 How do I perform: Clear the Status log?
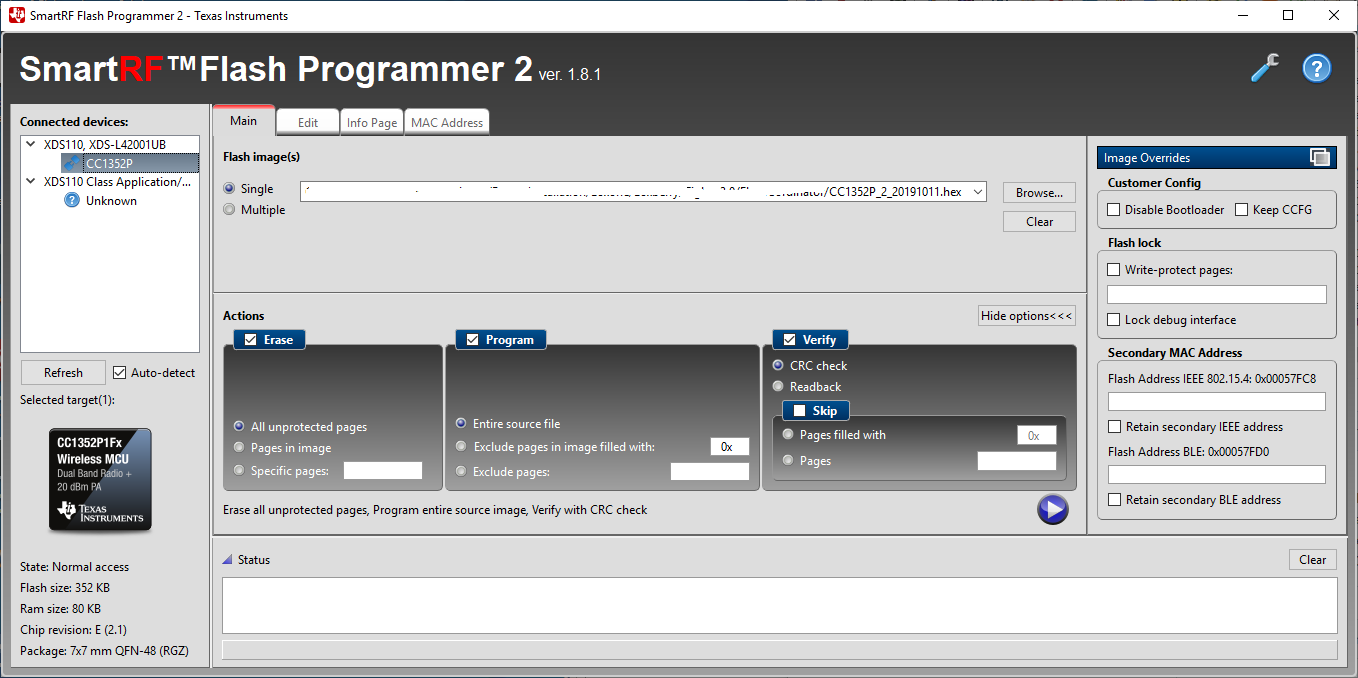1312,560
